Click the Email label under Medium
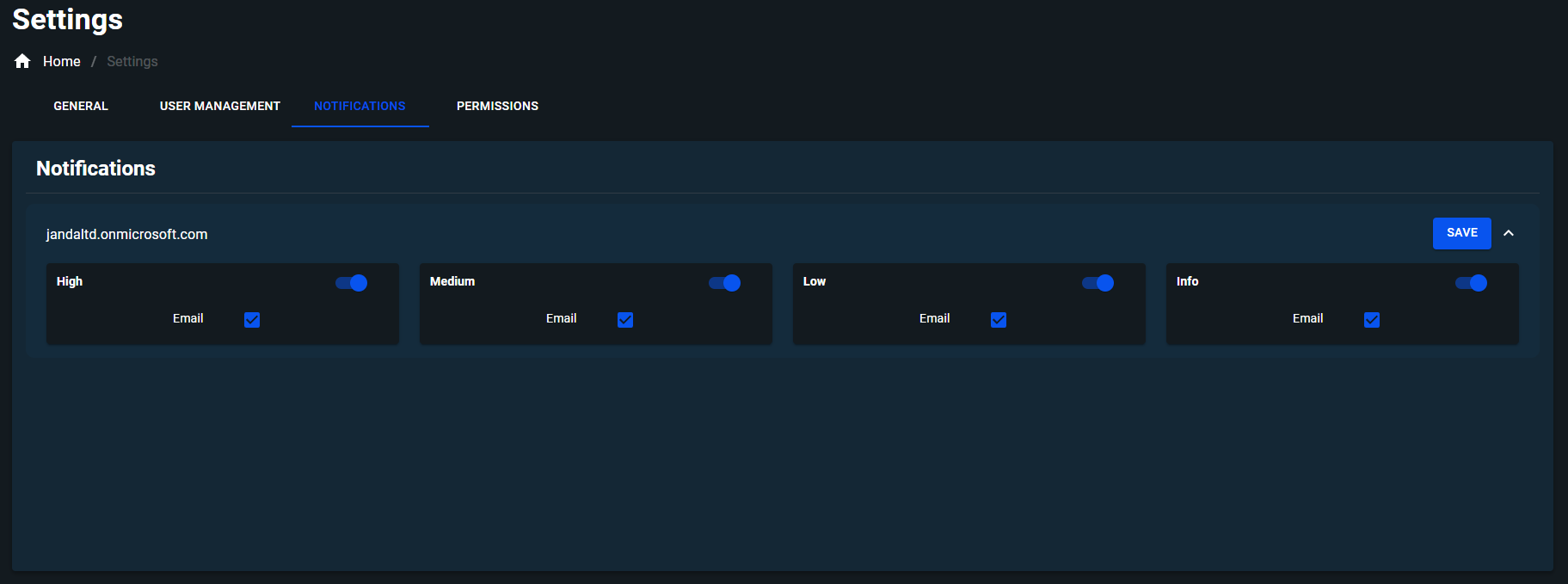The width and height of the screenshot is (1568, 584). [561, 318]
